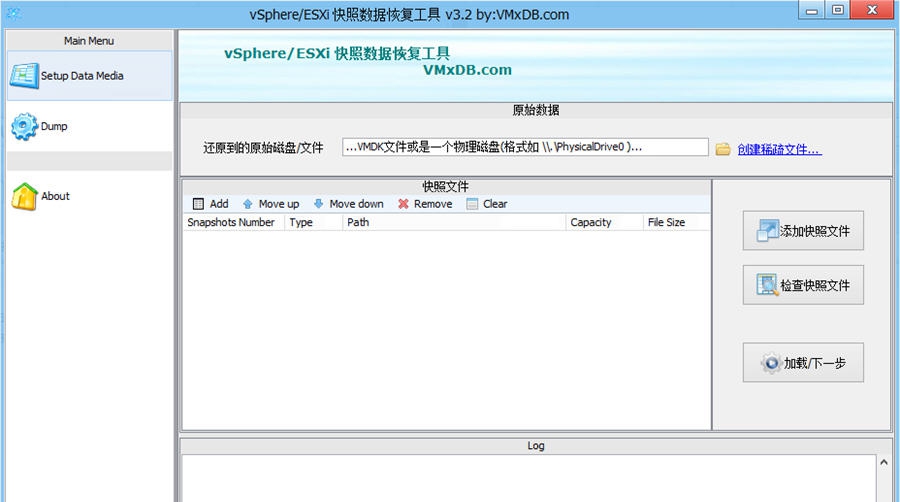Sort by the Path column header

pos(453,222)
